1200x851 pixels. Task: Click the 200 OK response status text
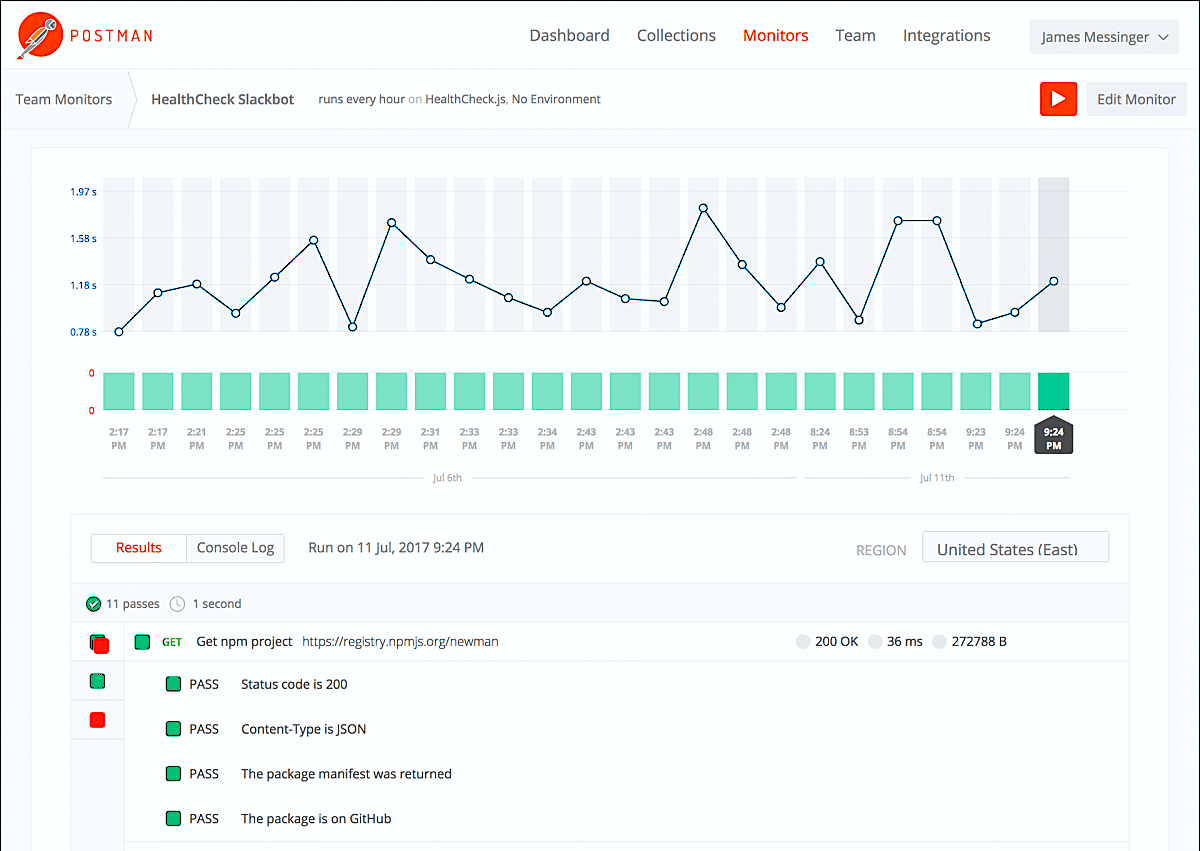click(x=836, y=642)
